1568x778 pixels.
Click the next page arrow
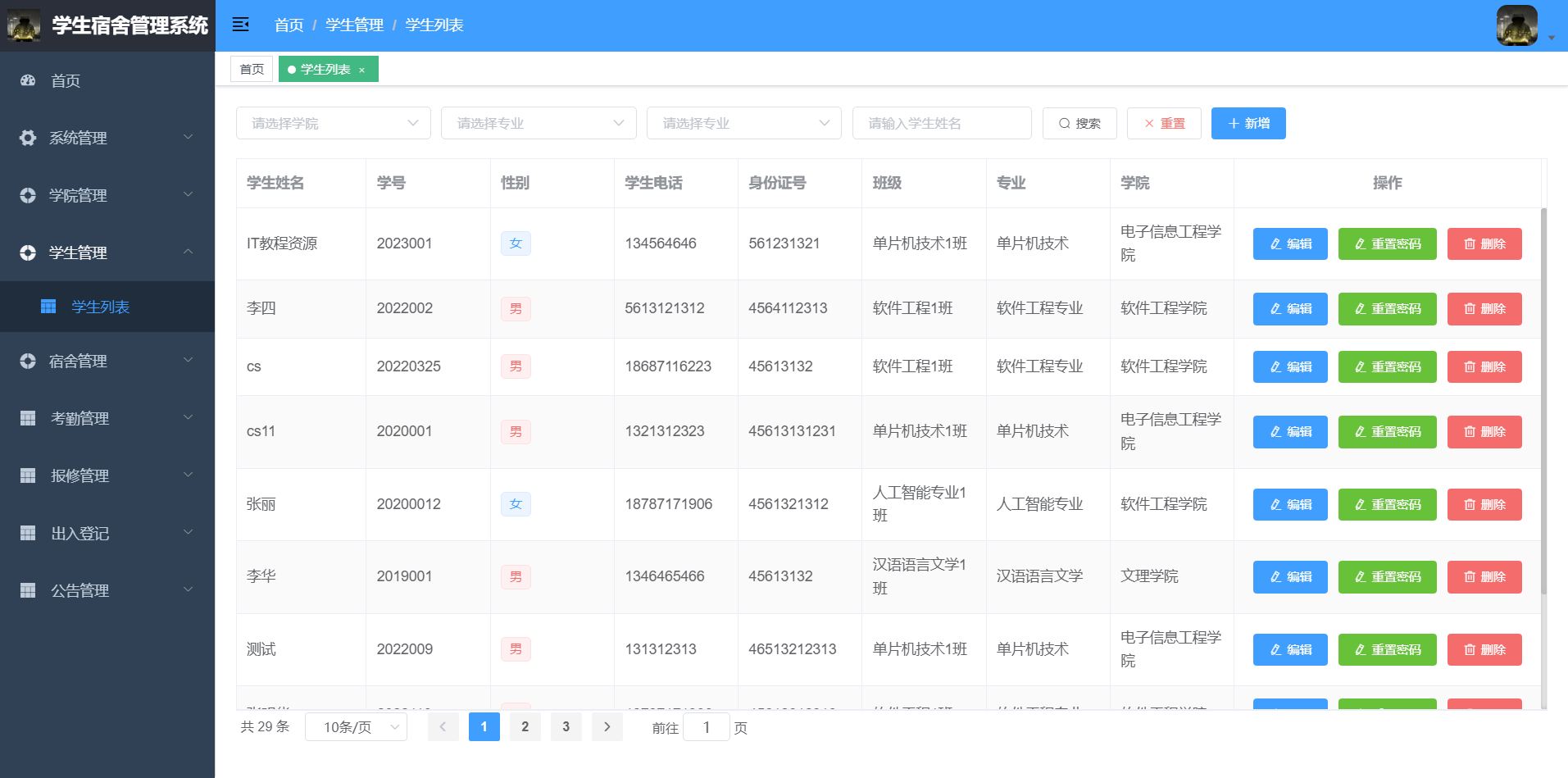pyautogui.click(x=607, y=726)
